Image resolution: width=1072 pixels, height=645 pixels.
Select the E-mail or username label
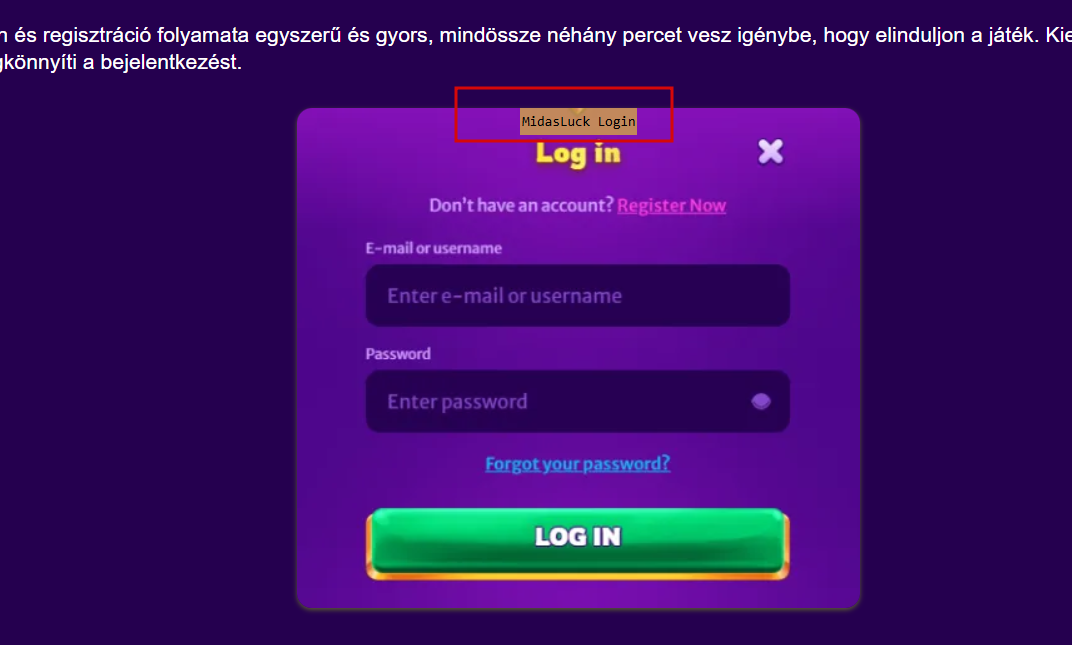[433, 248]
